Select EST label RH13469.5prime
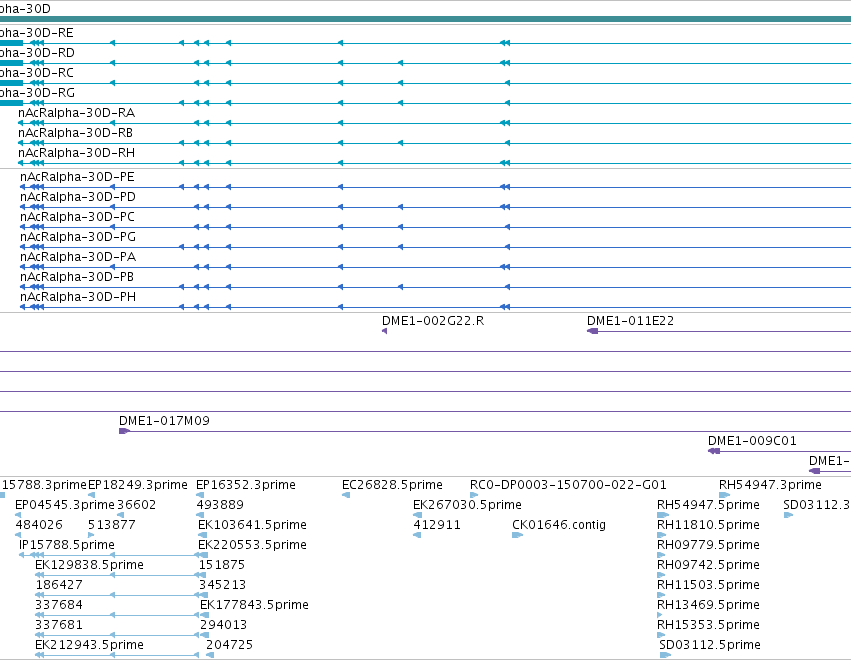 pyautogui.click(x=708, y=605)
